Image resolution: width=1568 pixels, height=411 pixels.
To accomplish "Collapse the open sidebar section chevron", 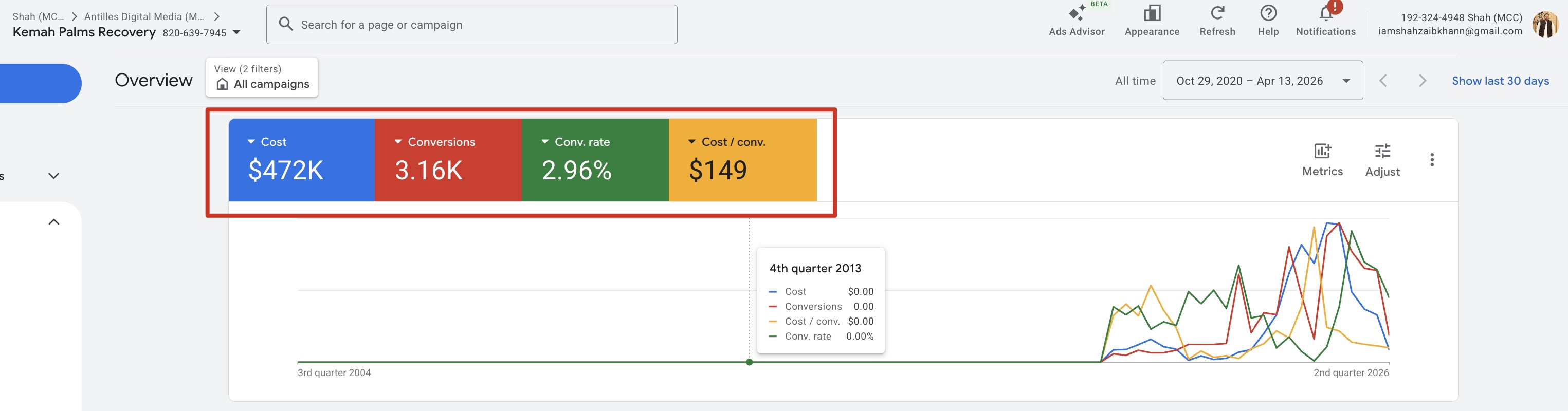I will click(53, 222).
